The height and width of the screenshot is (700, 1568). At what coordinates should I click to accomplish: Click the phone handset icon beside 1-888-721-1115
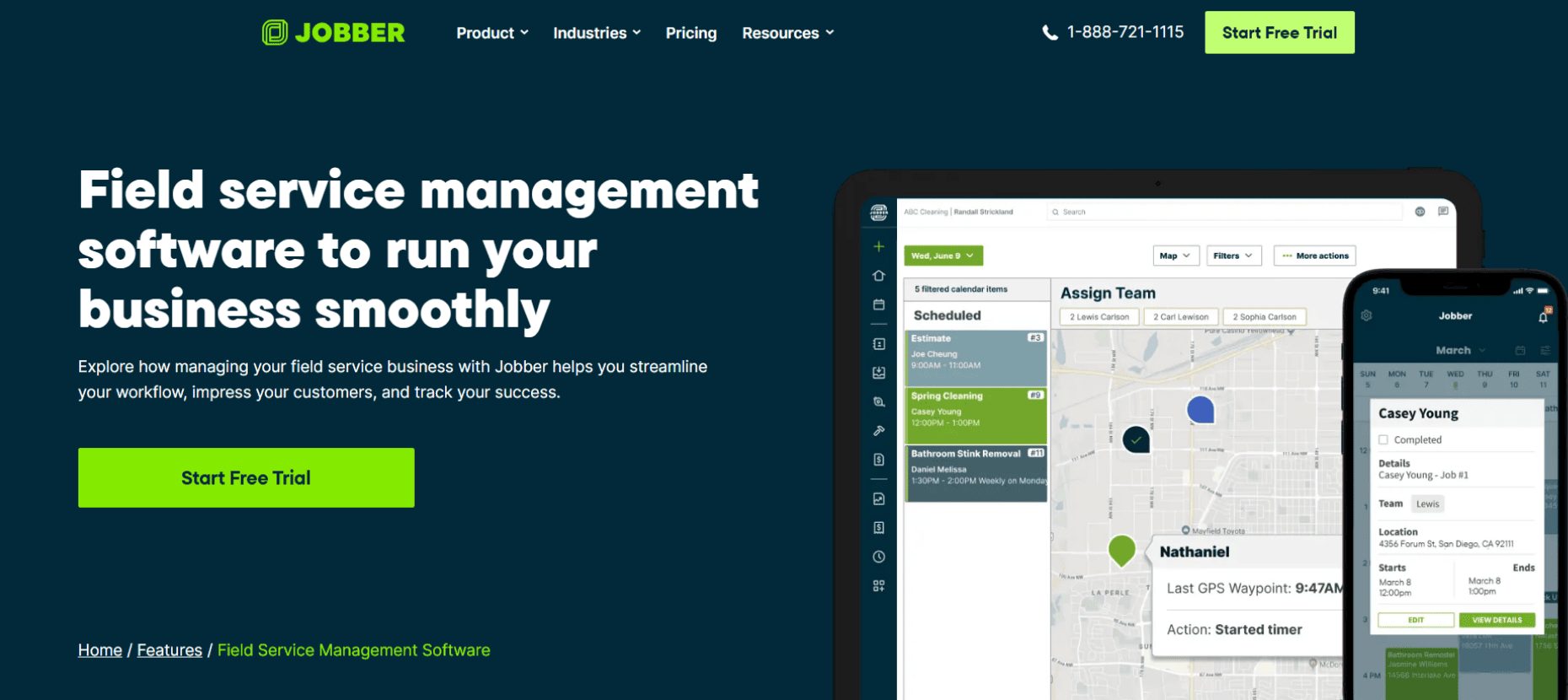tap(1050, 33)
